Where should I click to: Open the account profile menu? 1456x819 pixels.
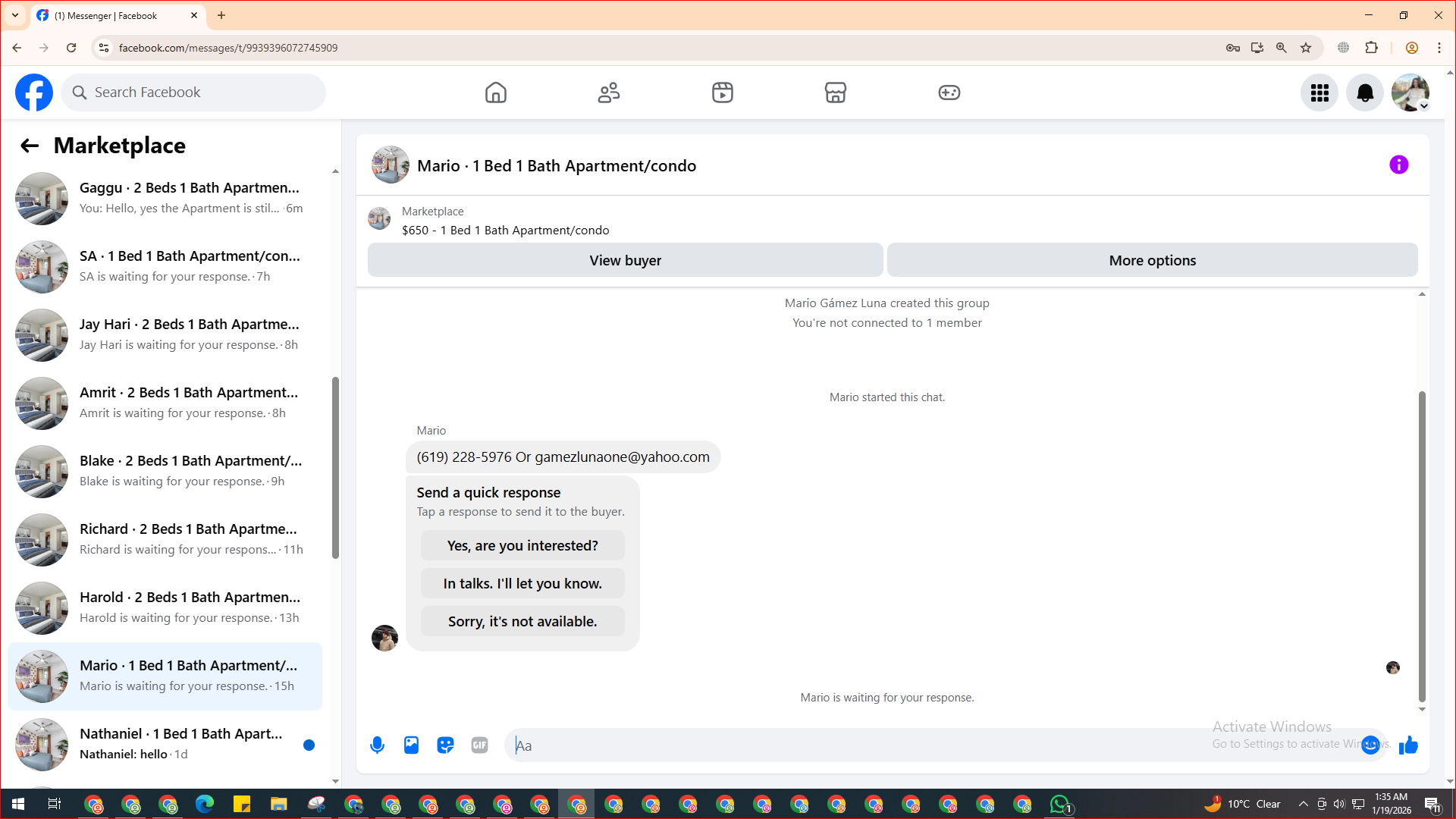pos(1410,93)
